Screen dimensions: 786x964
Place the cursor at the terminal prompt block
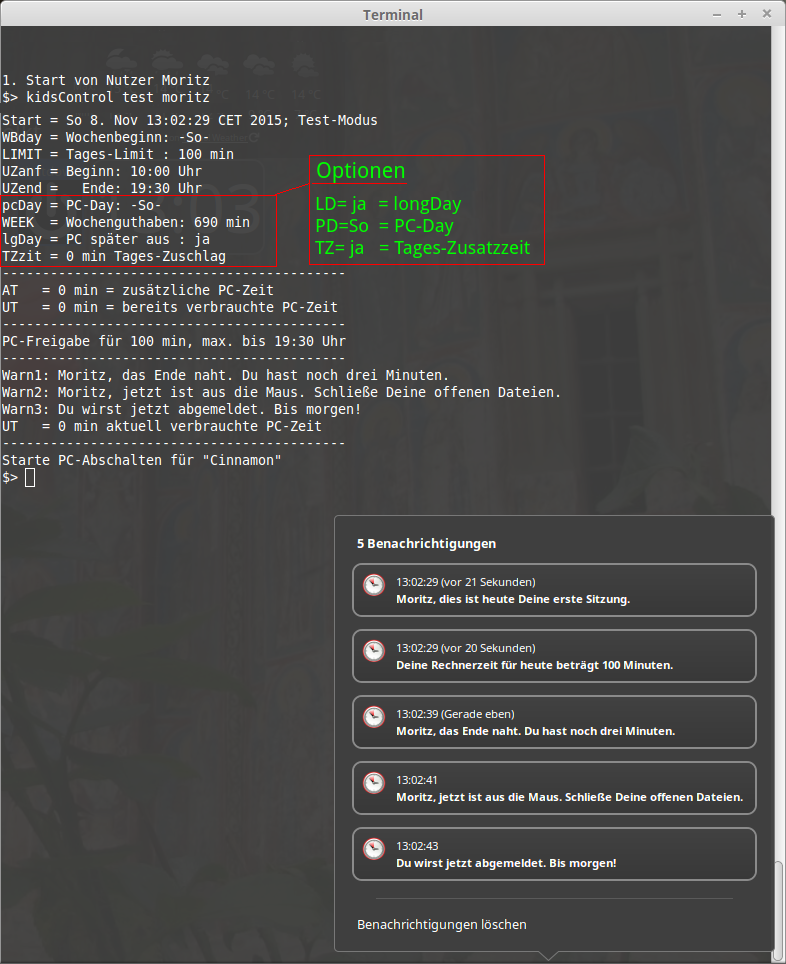click(x=30, y=478)
